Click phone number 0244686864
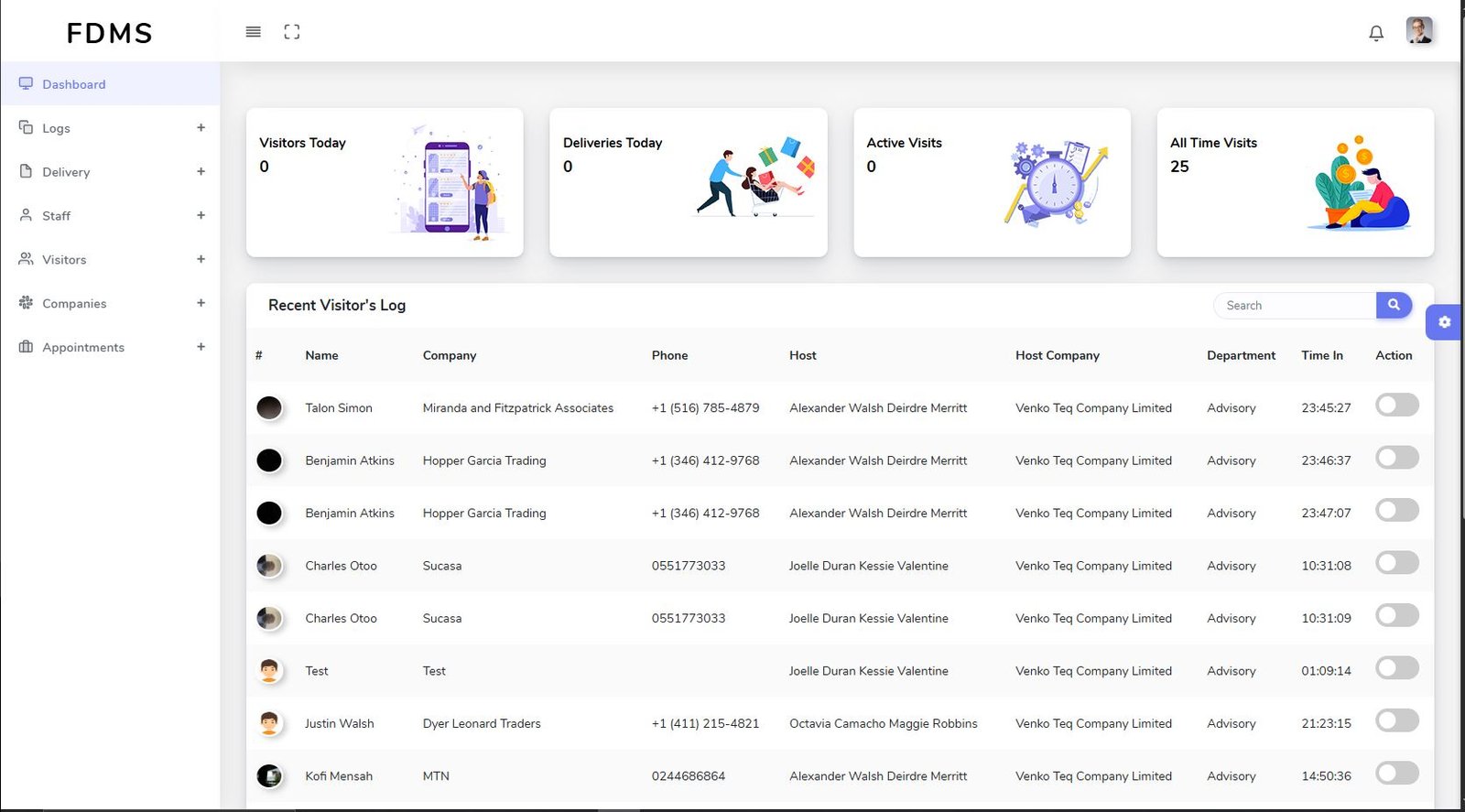 [689, 776]
